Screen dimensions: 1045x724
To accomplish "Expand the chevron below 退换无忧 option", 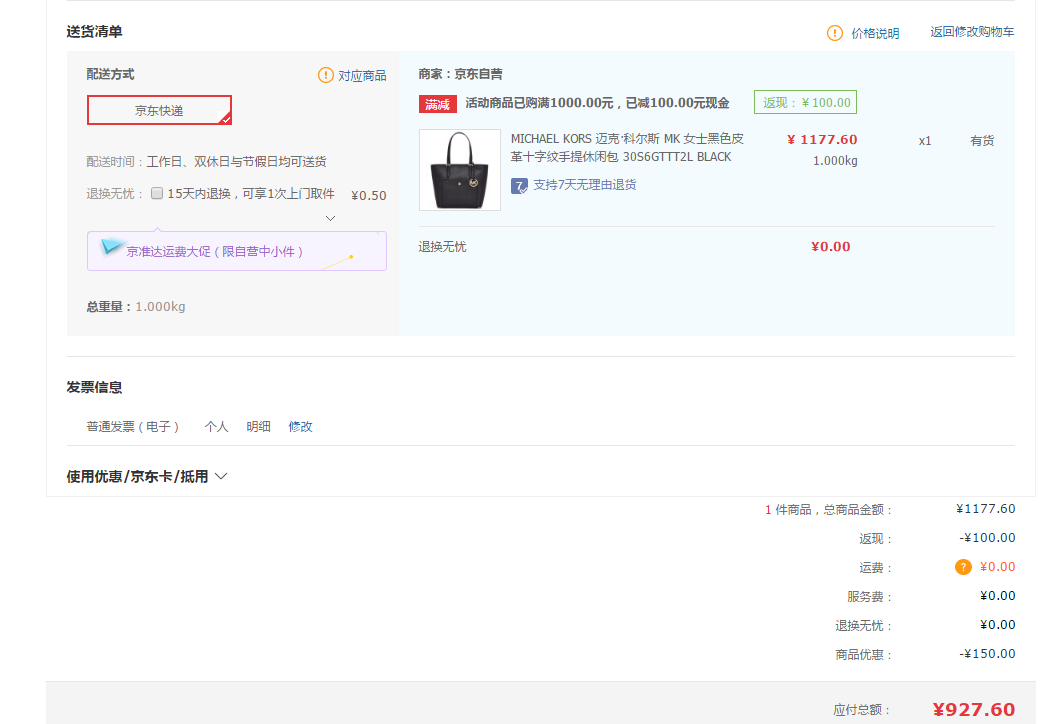I will pyautogui.click(x=330, y=218).
